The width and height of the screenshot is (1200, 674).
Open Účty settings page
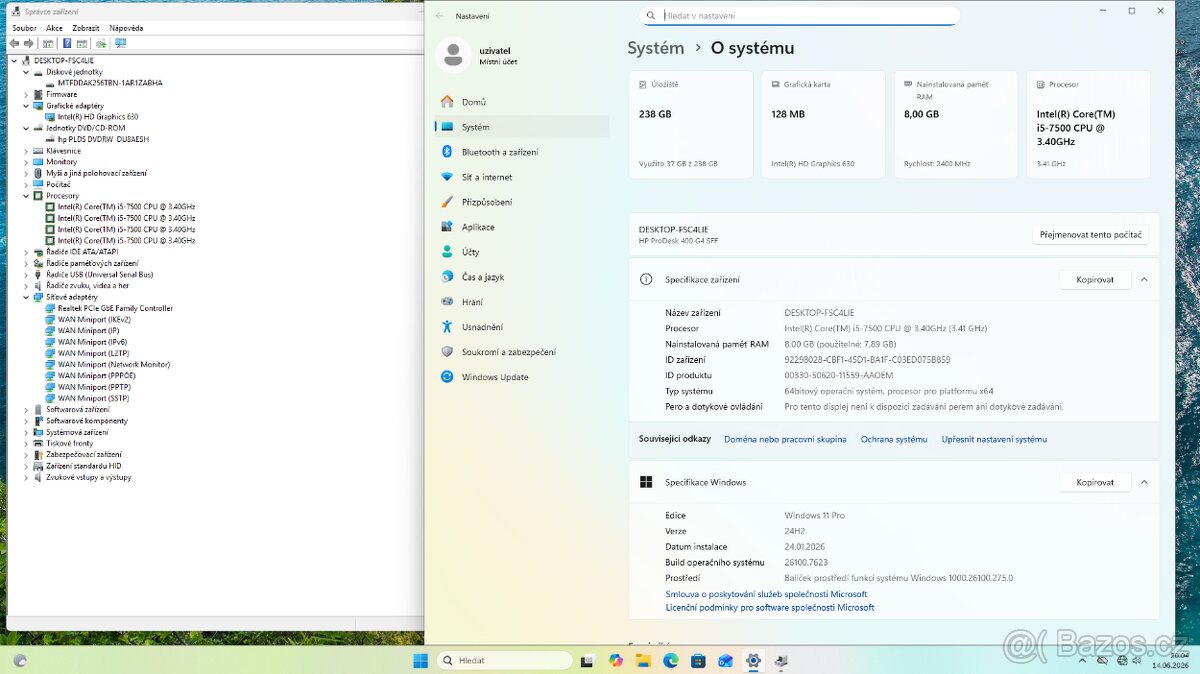[522, 252]
